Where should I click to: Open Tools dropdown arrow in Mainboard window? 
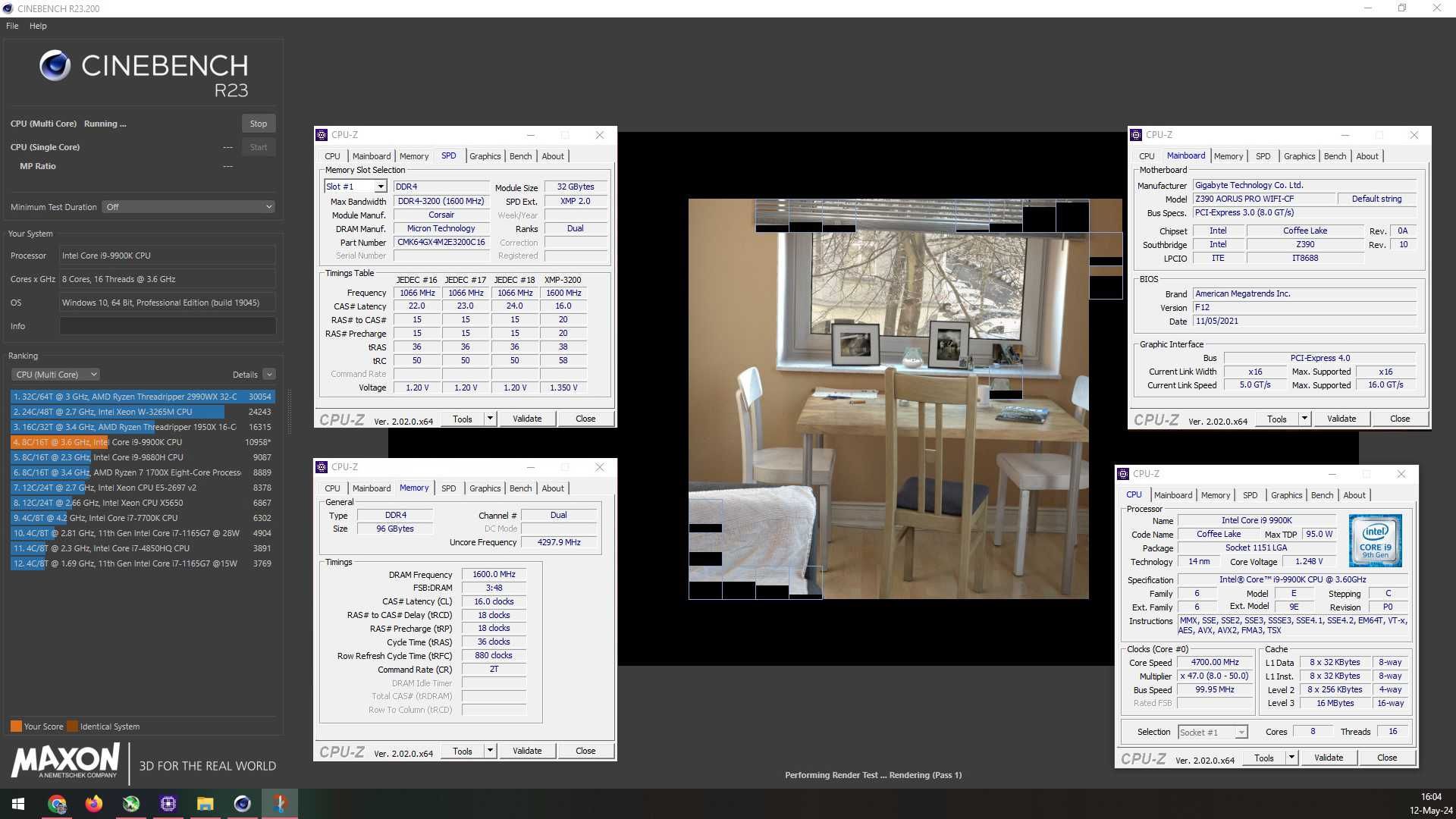click(x=1304, y=419)
